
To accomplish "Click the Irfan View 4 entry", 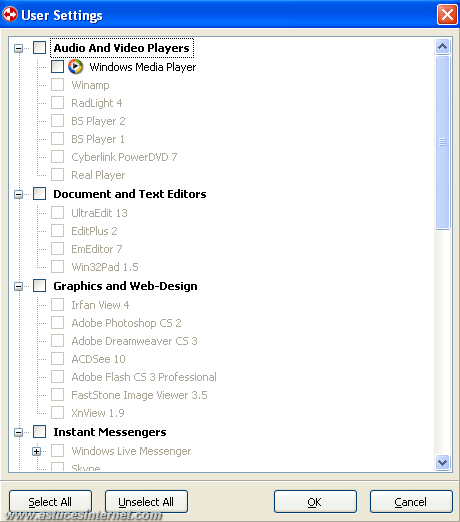I will (100, 305).
